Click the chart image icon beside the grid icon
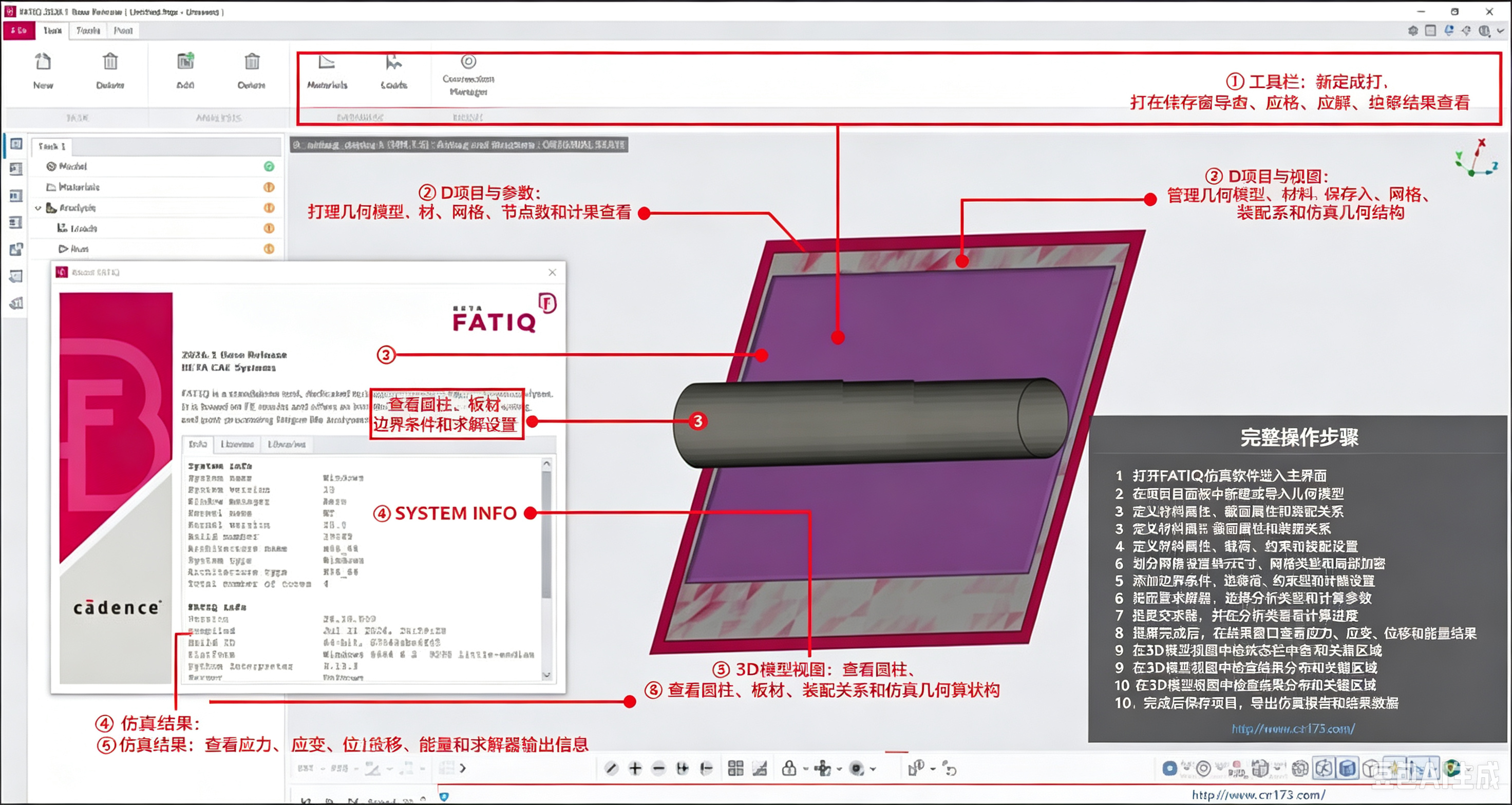 760,768
